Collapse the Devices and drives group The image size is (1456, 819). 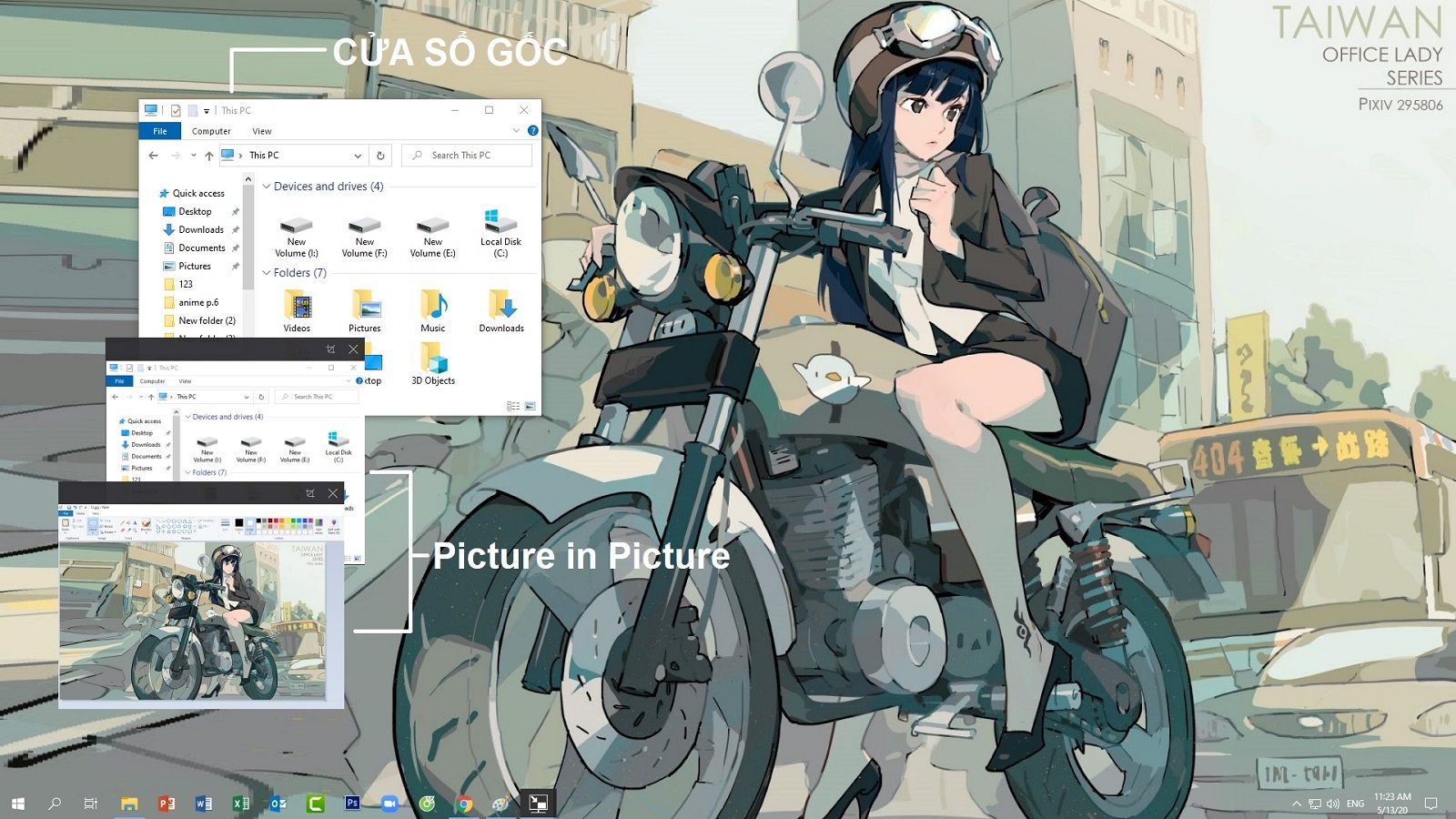point(267,187)
